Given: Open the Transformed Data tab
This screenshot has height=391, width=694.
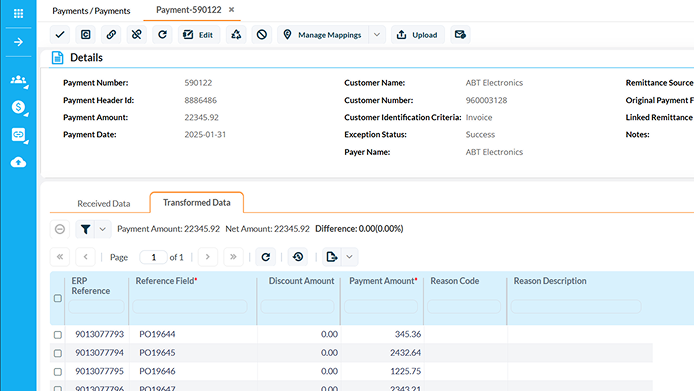Looking at the screenshot, I should [x=197, y=202].
